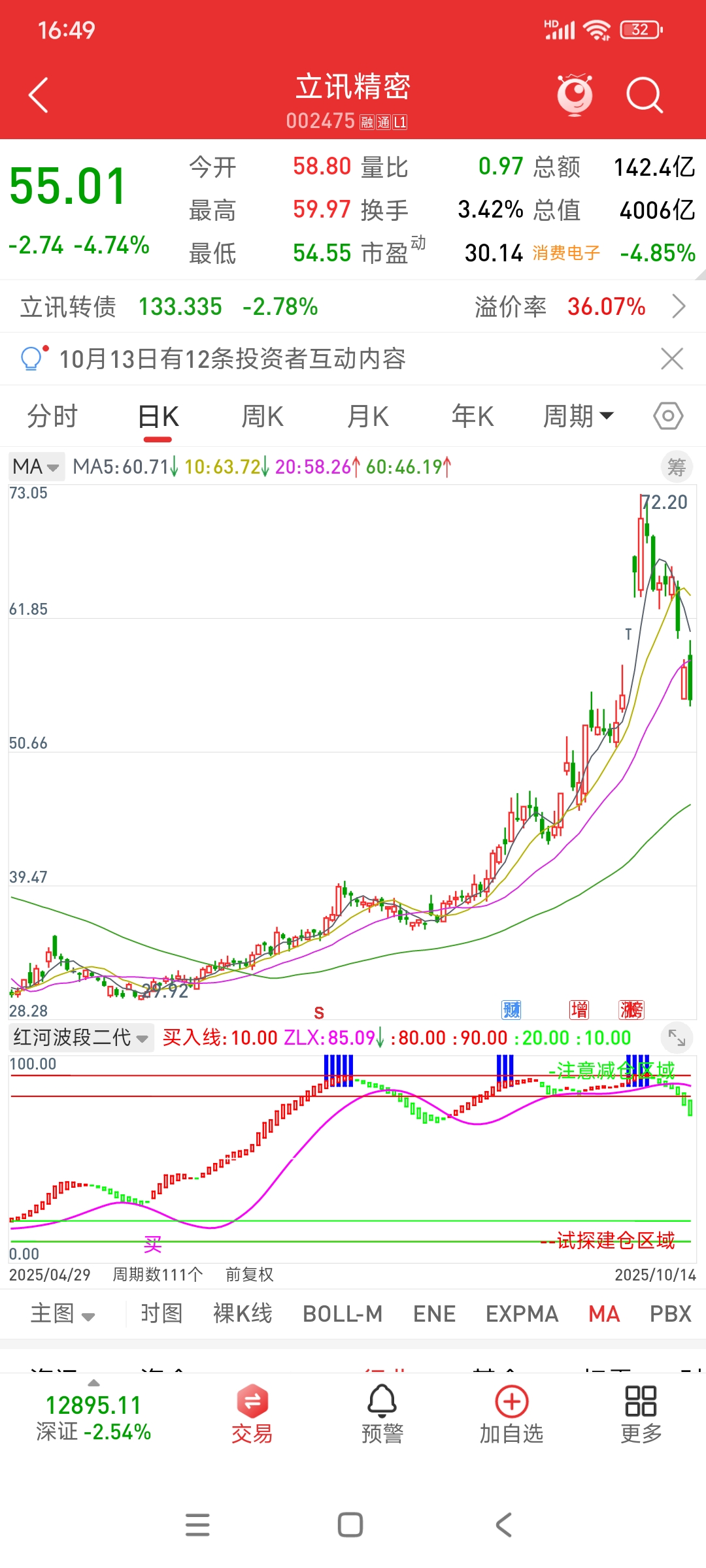Choose the PBX indicator
This screenshot has height=1568, width=706.
coord(671,1314)
